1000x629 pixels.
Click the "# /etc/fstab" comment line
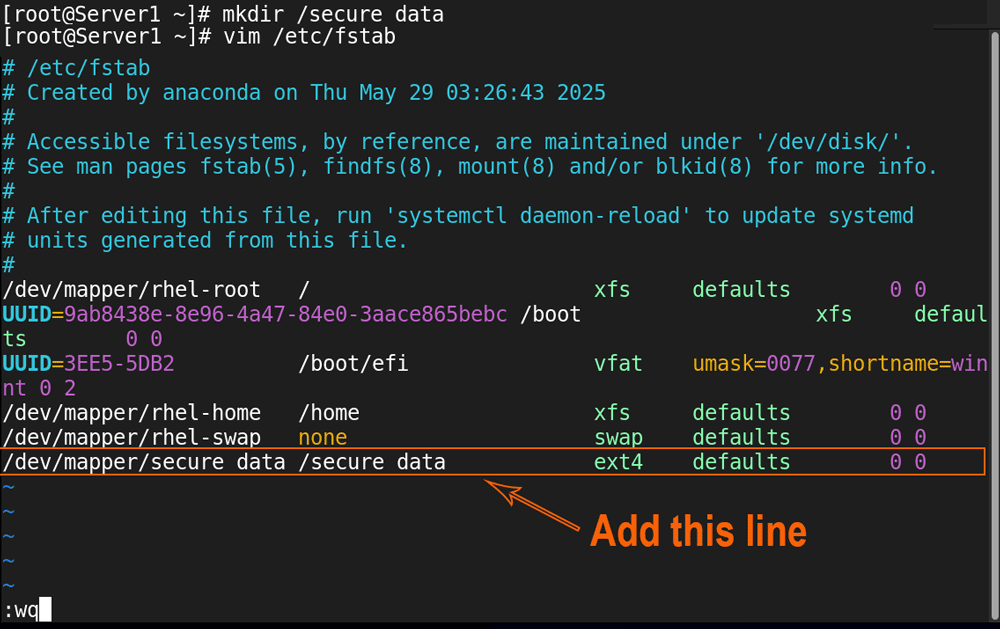click(77, 68)
